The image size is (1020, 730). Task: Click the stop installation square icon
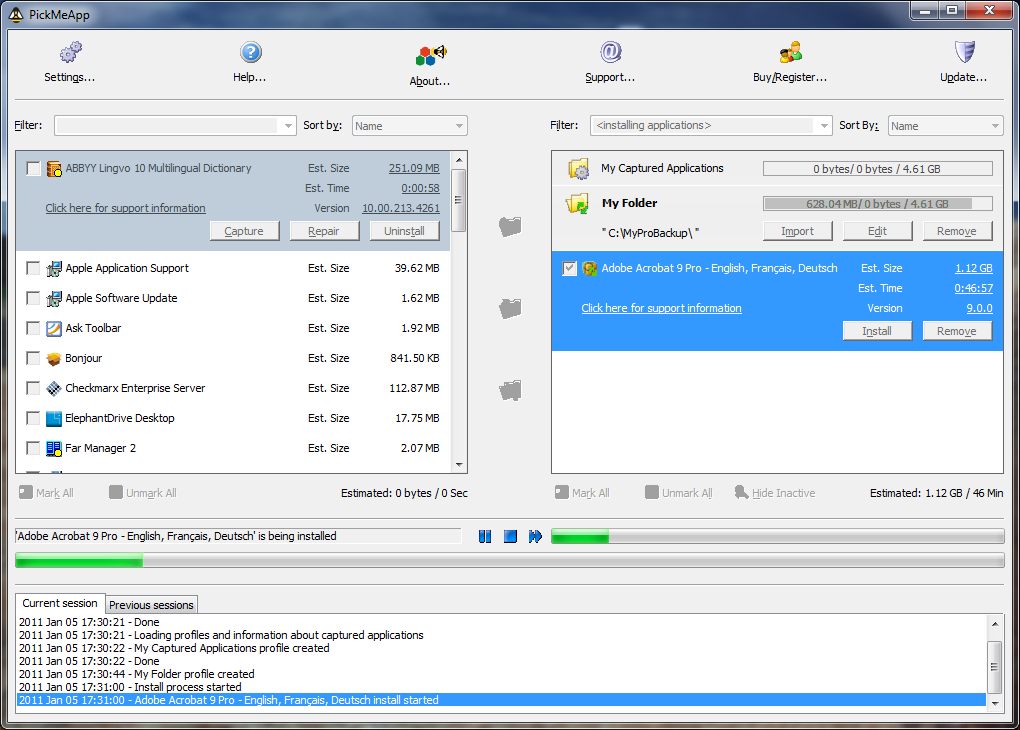pyautogui.click(x=510, y=536)
